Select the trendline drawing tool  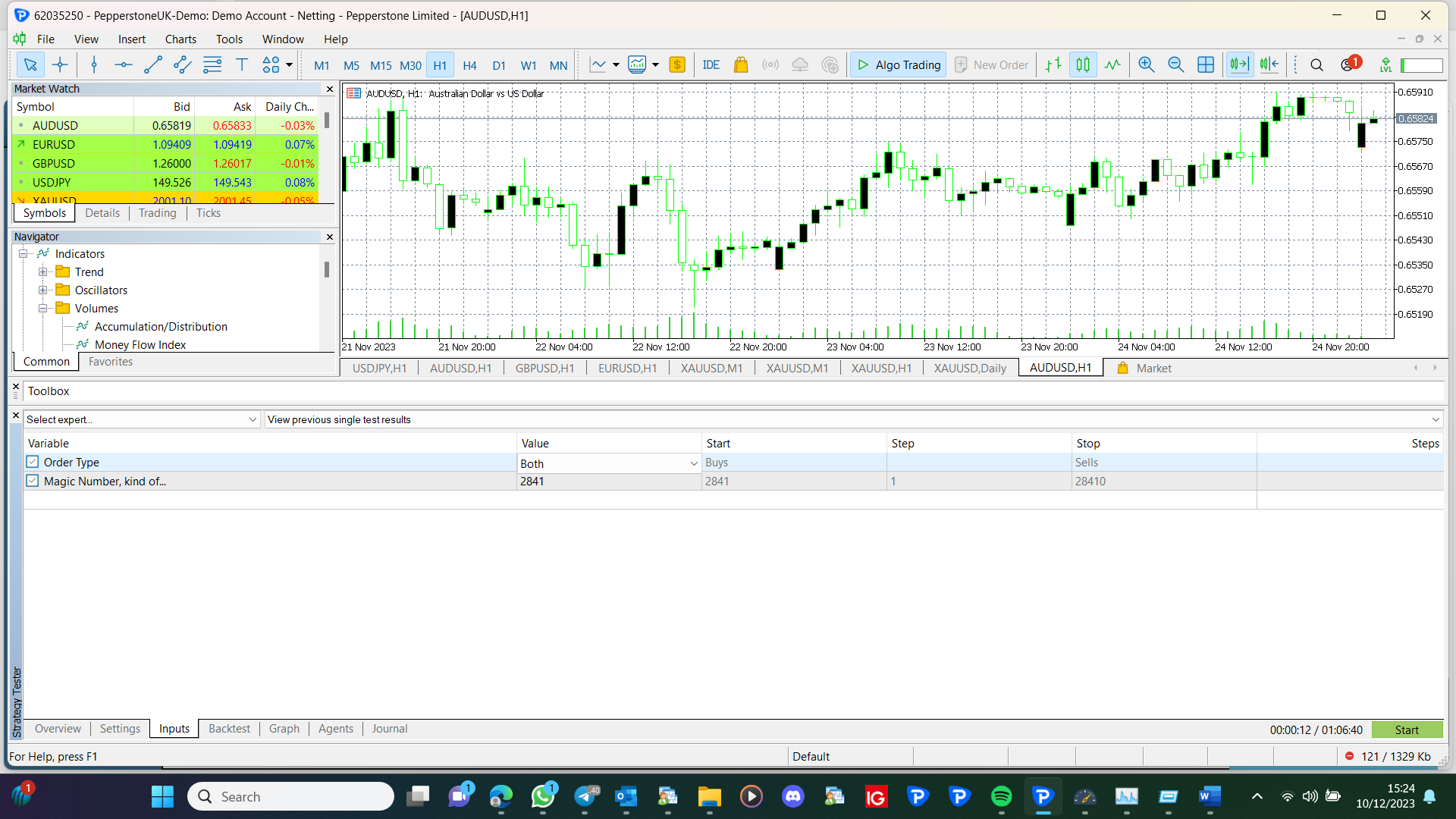[x=153, y=65]
